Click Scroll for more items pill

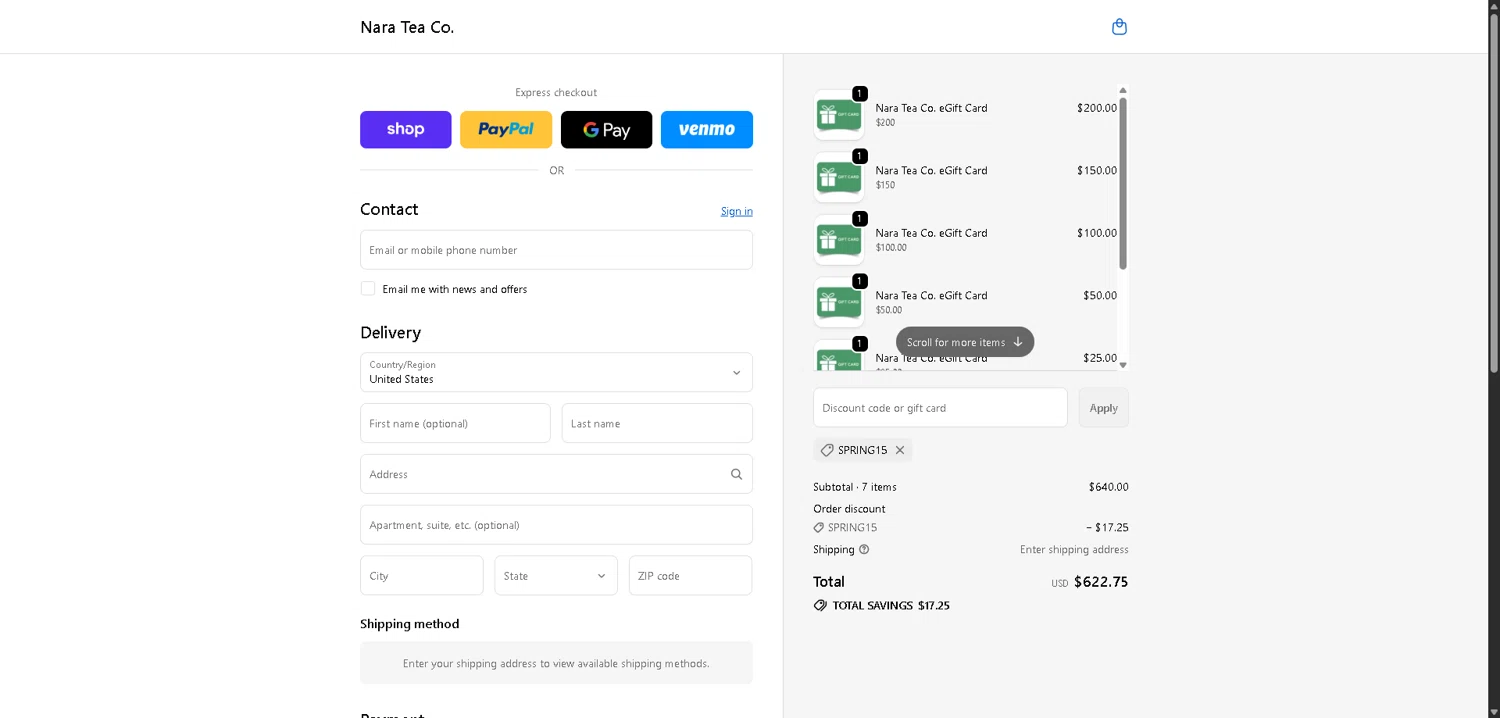coord(965,342)
